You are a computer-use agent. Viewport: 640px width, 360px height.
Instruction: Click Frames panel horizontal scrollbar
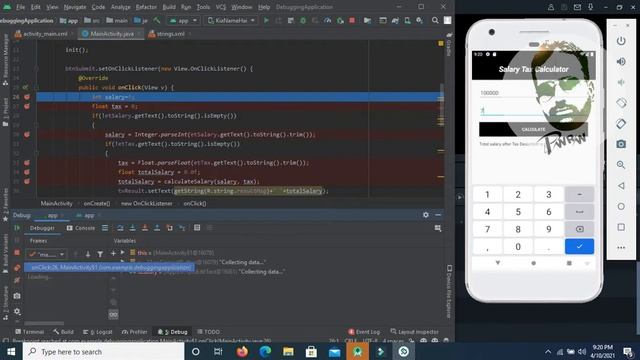click(x=45, y=323)
